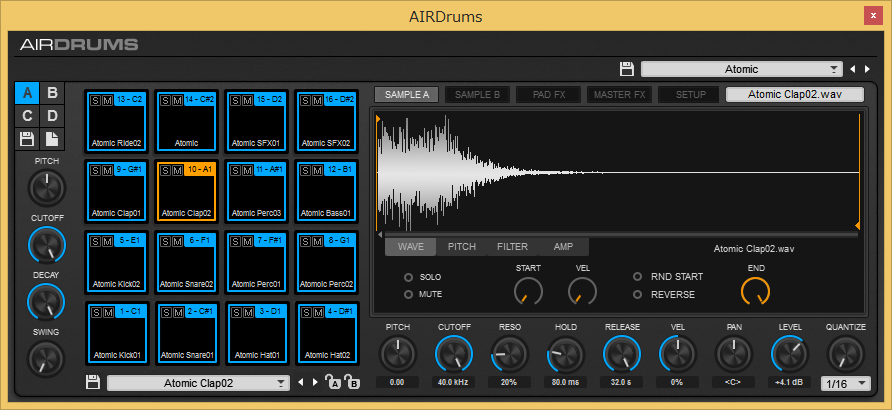Mute pad 8 - G1 Atomic Perc02

click(317, 241)
